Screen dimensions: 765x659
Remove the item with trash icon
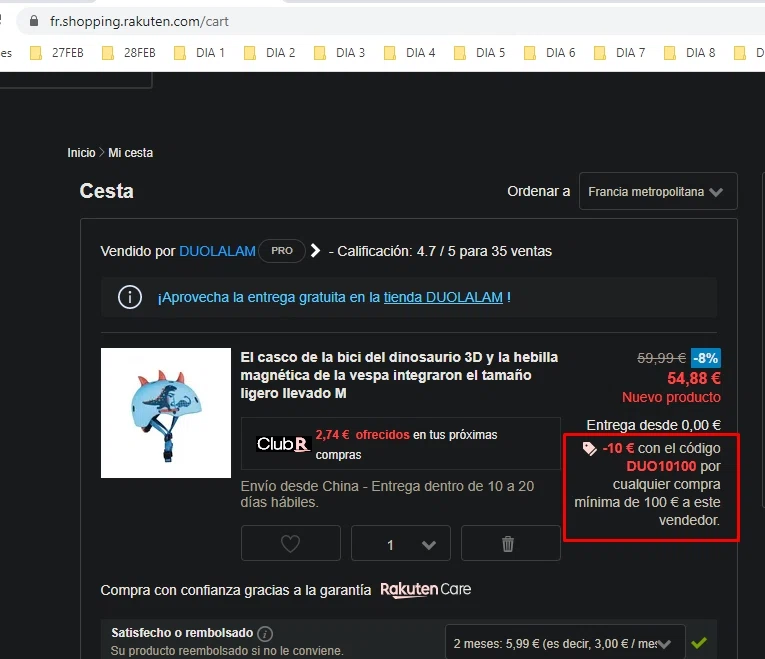pyautogui.click(x=510, y=543)
